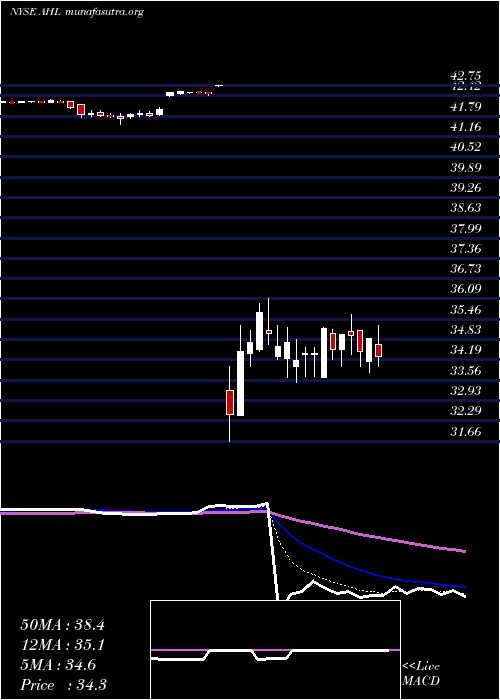
Task: Click the MACD inset chart panel
Action: tap(275, 650)
